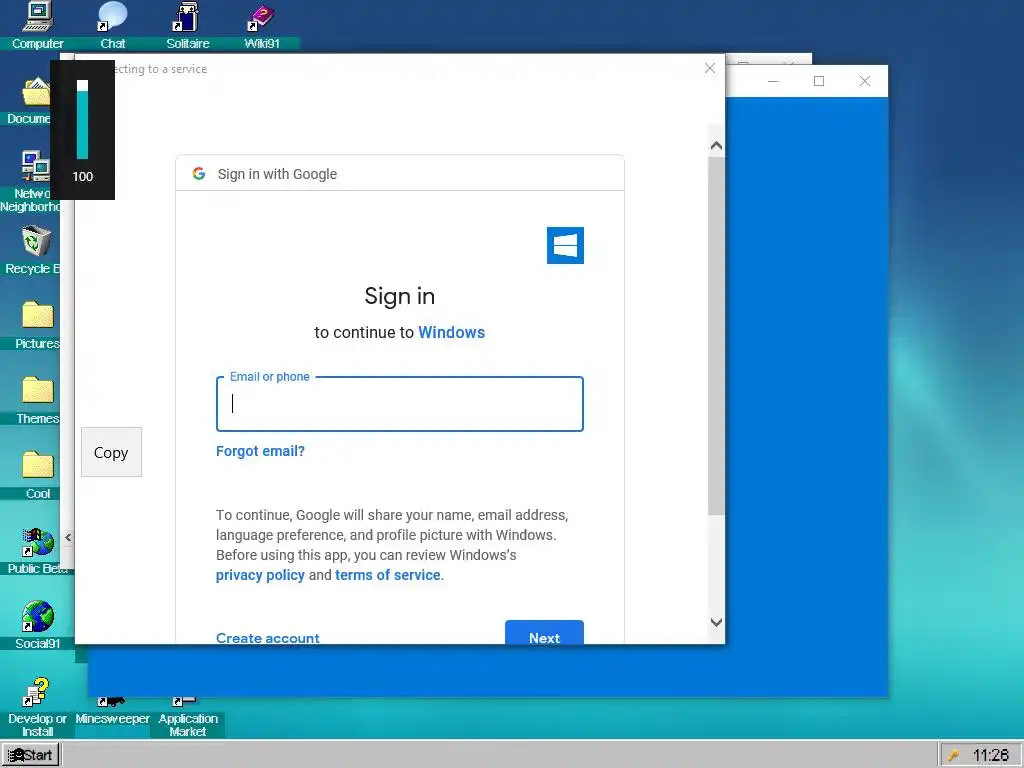
Task: Click the left collapse chevron at dialog edge
Action: pyautogui.click(x=68, y=537)
